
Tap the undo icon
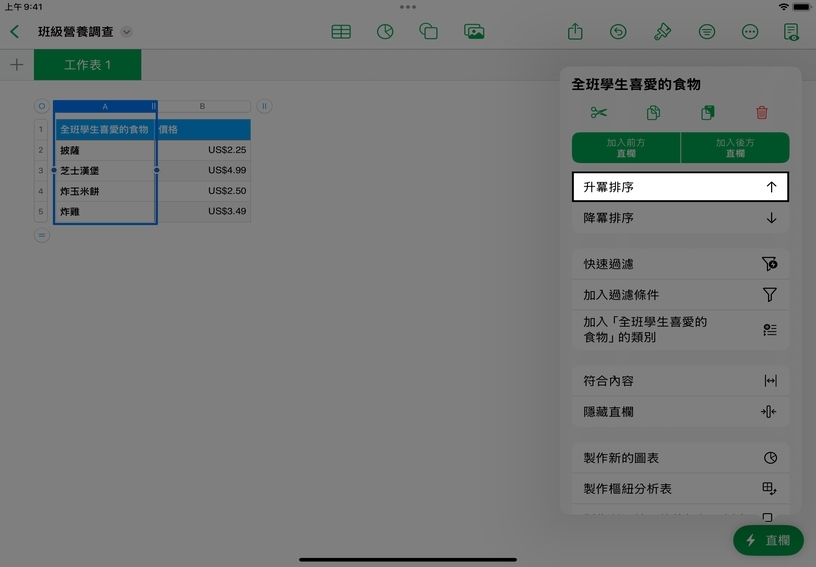pos(619,32)
